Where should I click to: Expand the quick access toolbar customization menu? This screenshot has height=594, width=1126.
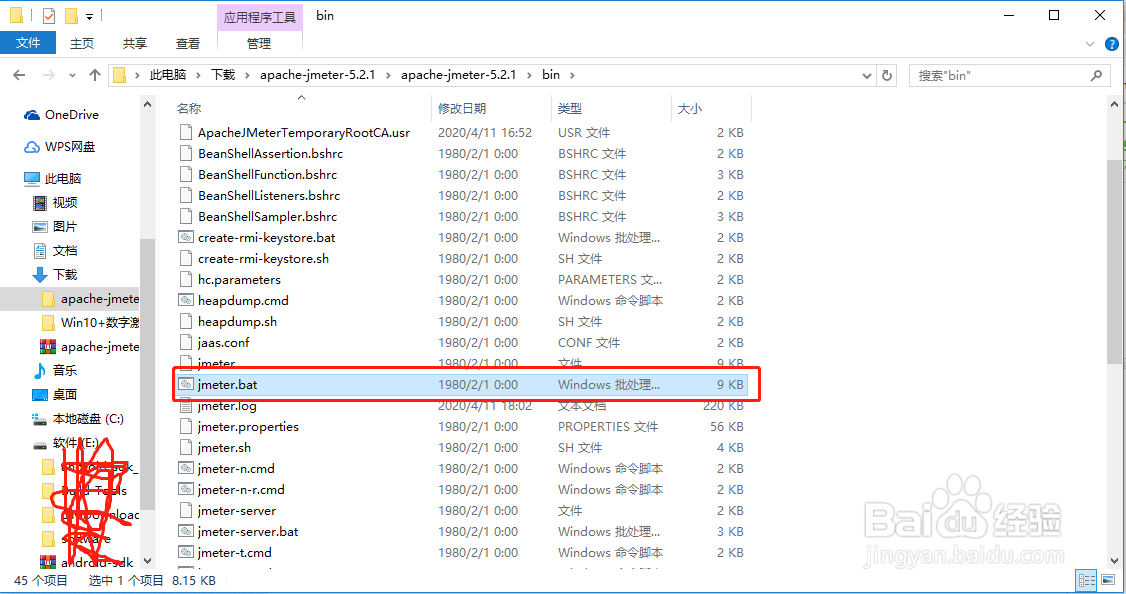pyautogui.click(x=88, y=15)
